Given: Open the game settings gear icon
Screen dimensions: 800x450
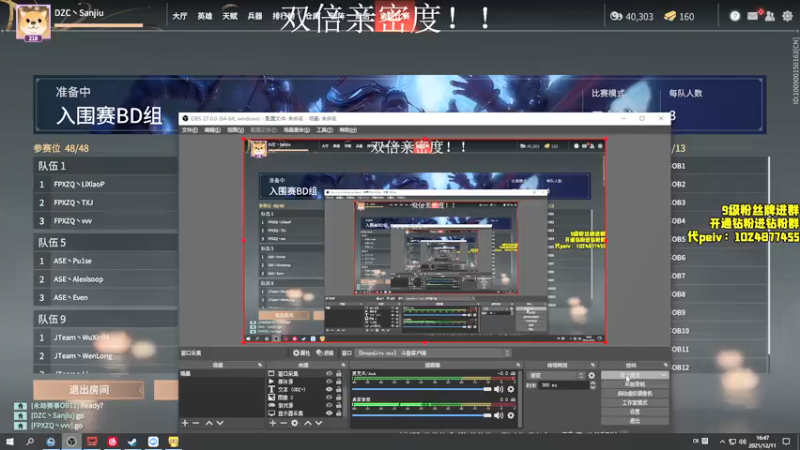Looking at the screenshot, I should click(787, 16).
